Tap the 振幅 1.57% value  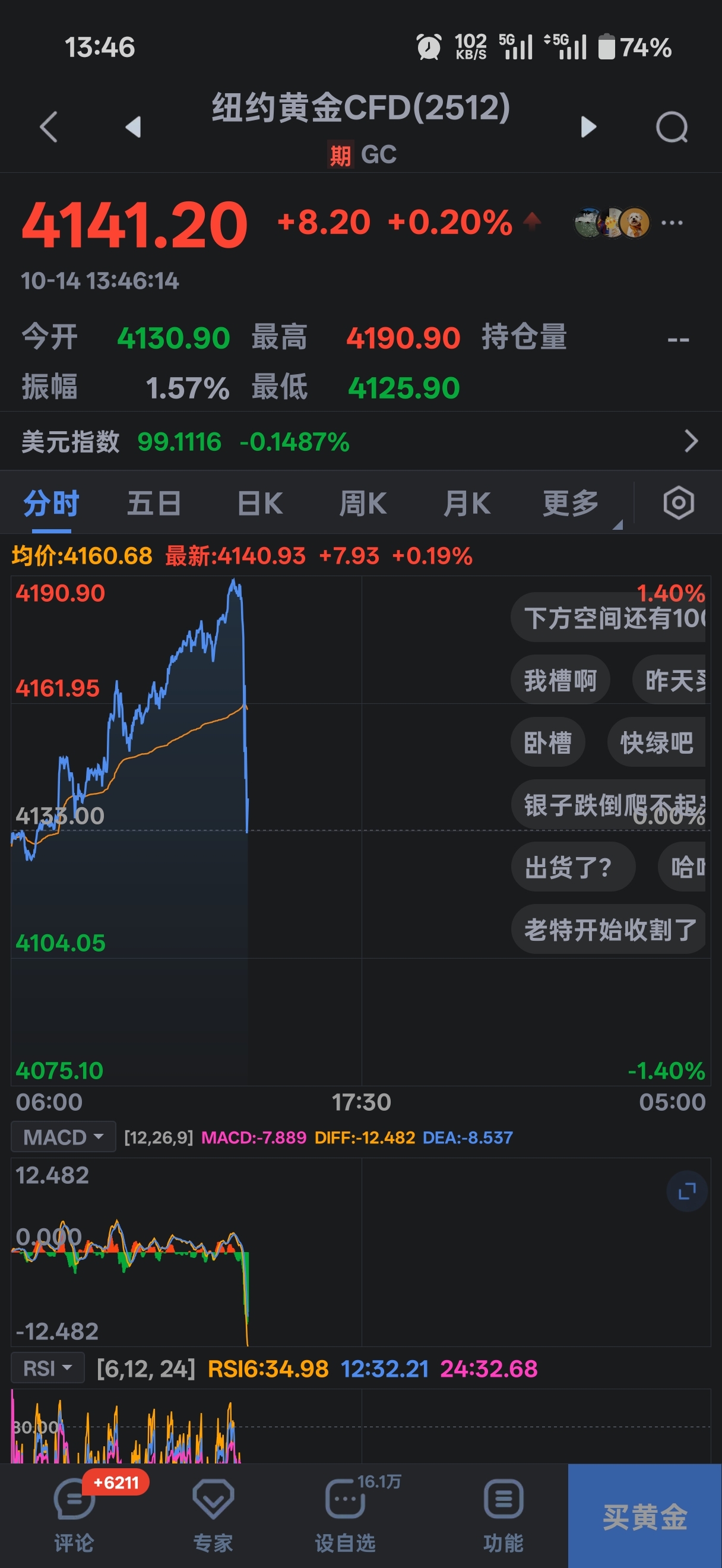[x=188, y=388]
